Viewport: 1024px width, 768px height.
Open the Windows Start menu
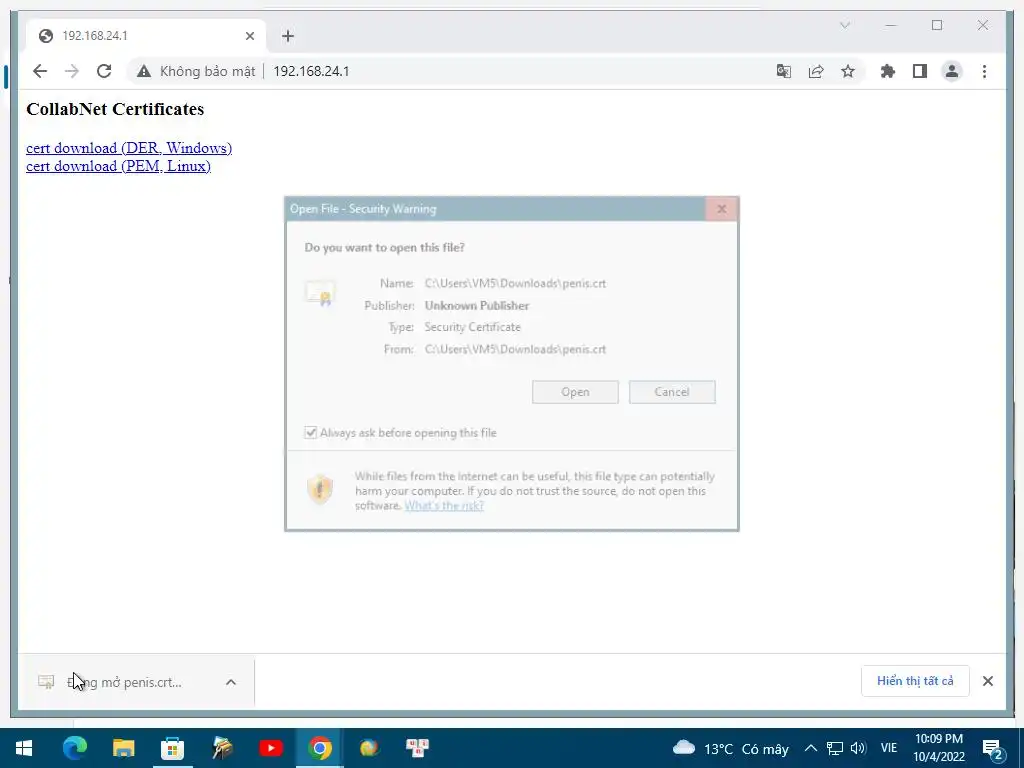(x=24, y=748)
